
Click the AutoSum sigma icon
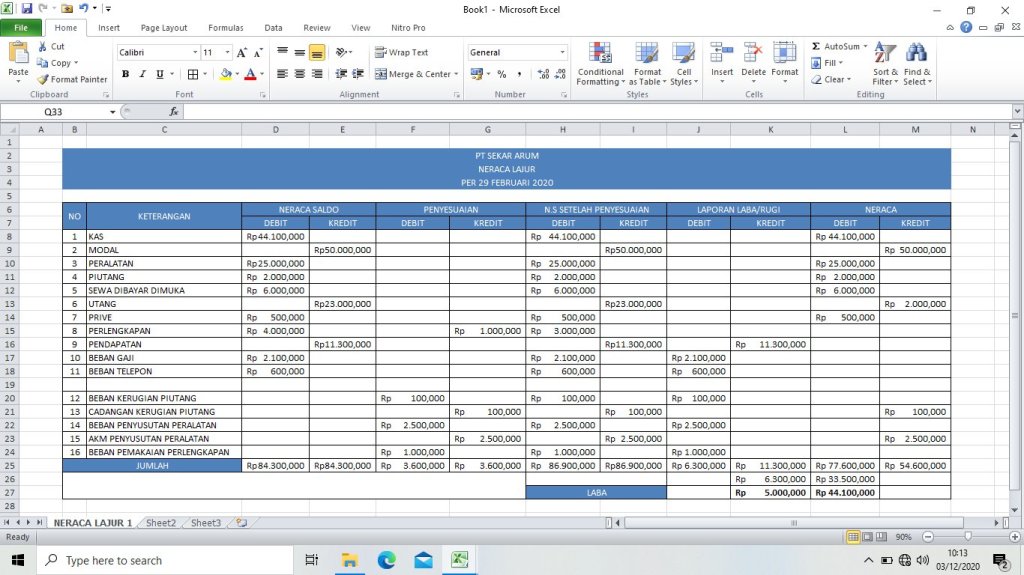pos(816,47)
